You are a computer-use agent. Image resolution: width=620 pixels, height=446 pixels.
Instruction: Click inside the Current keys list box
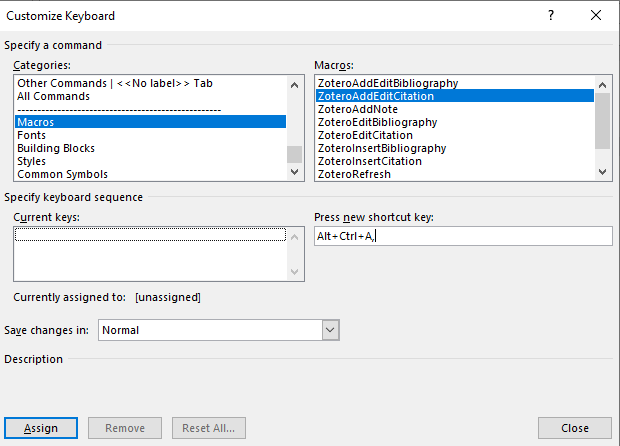[159, 254]
